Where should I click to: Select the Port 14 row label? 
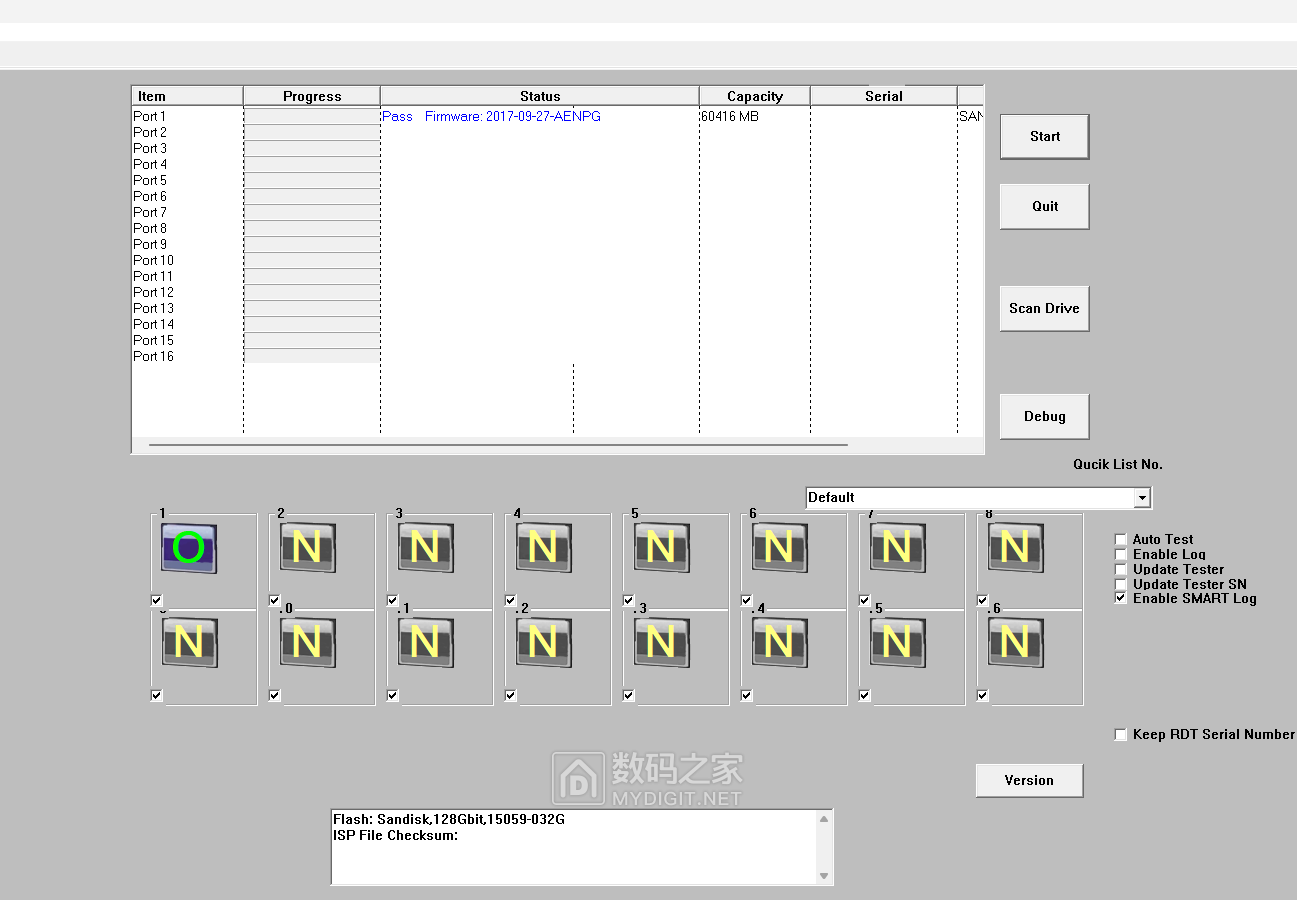click(153, 324)
